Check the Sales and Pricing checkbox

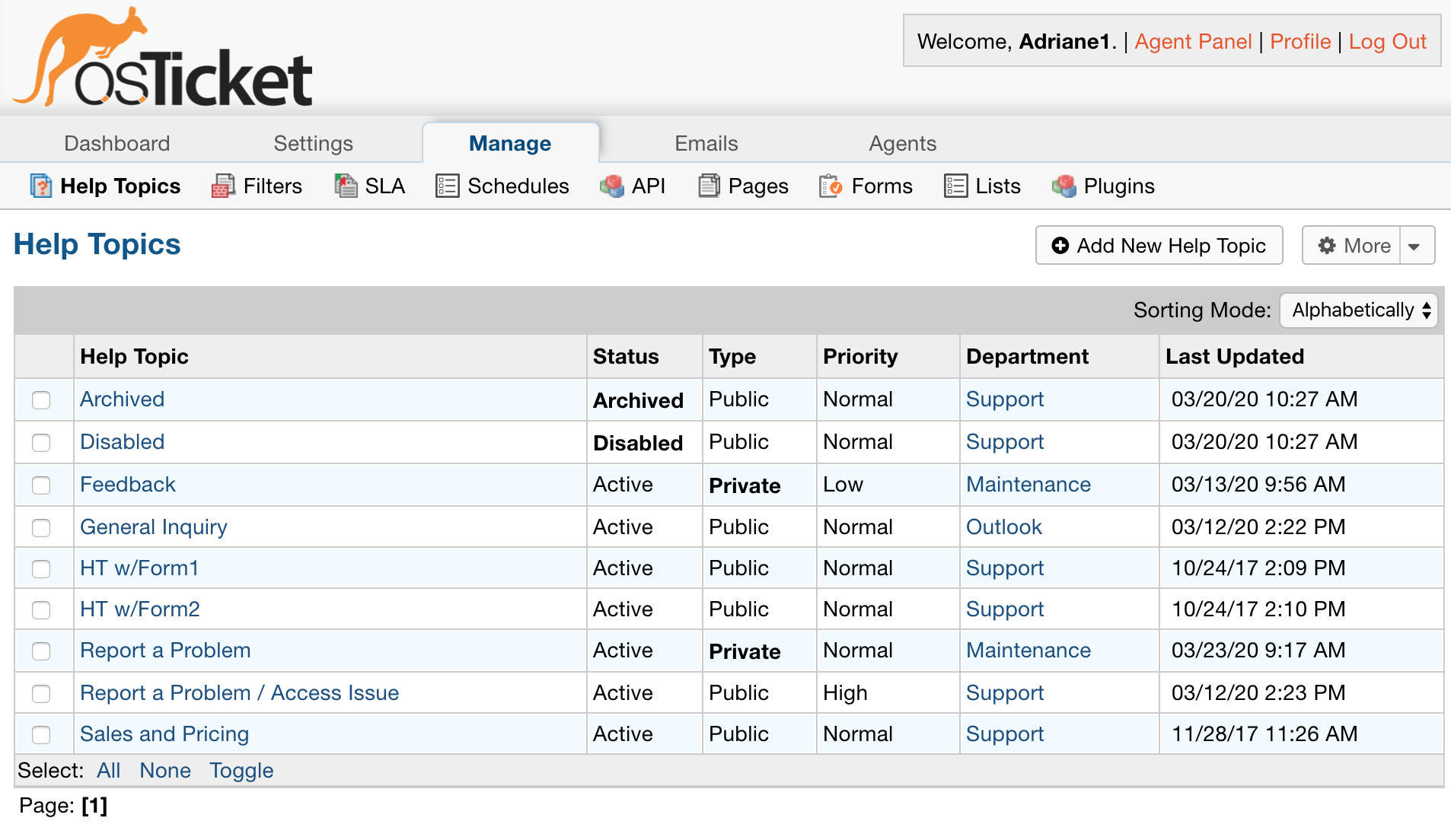pos(42,734)
